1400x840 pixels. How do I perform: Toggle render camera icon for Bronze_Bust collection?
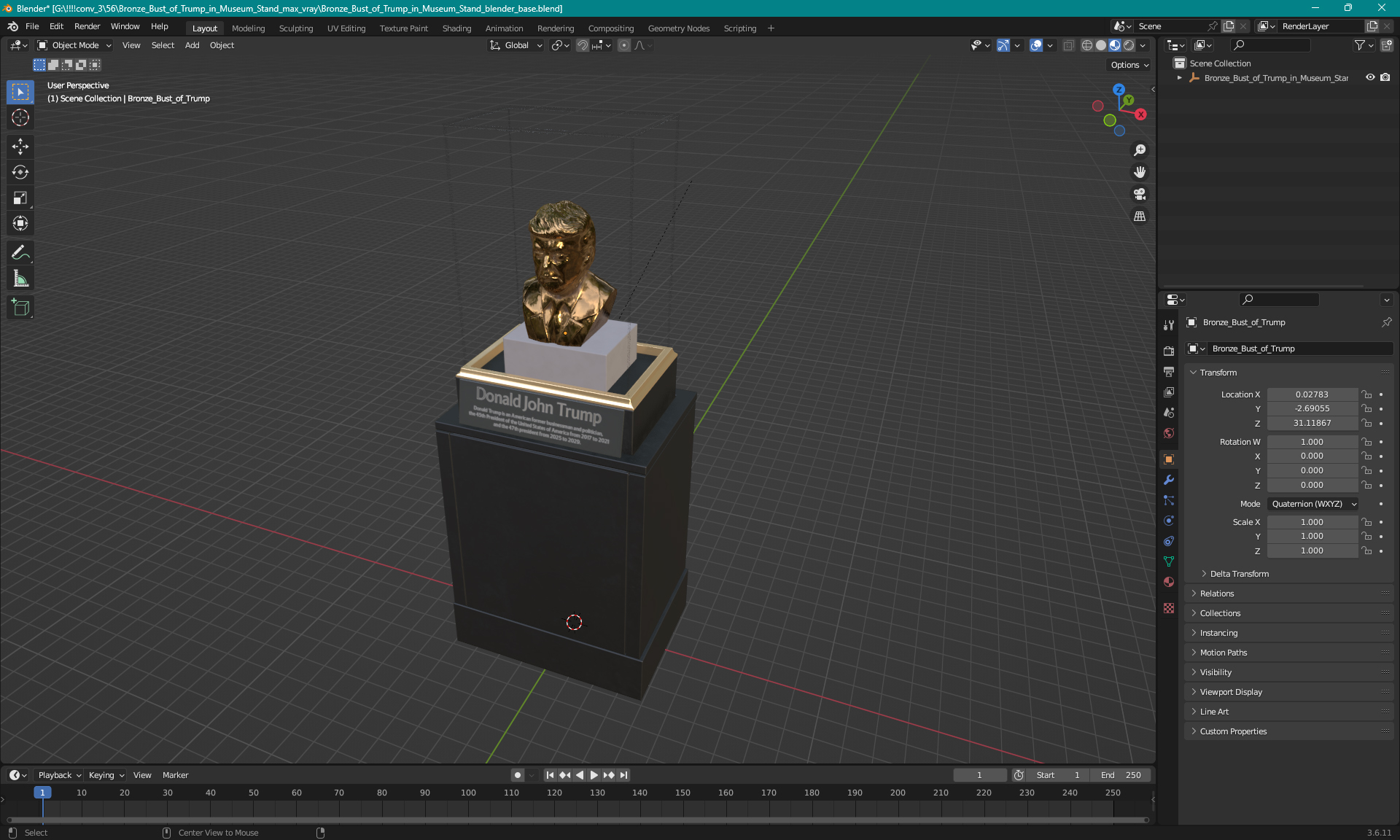[1385, 77]
